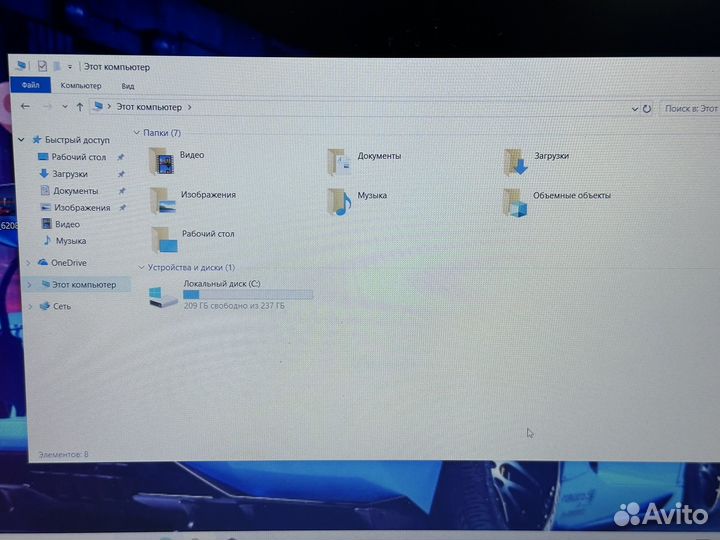Collapse the Папки (7) group
This screenshot has width=720, height=540.
coord(136,133)
